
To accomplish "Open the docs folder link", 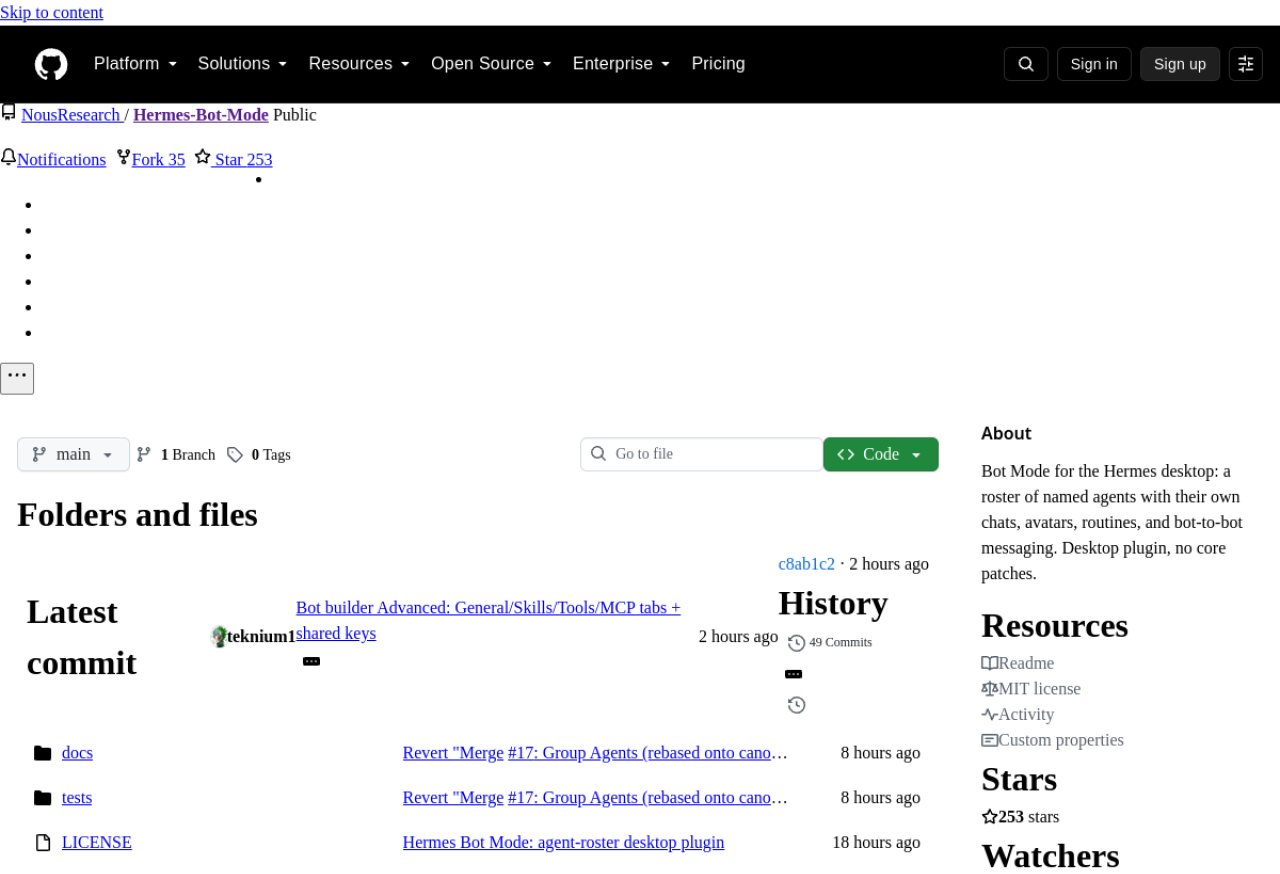I will coord(77,753).
